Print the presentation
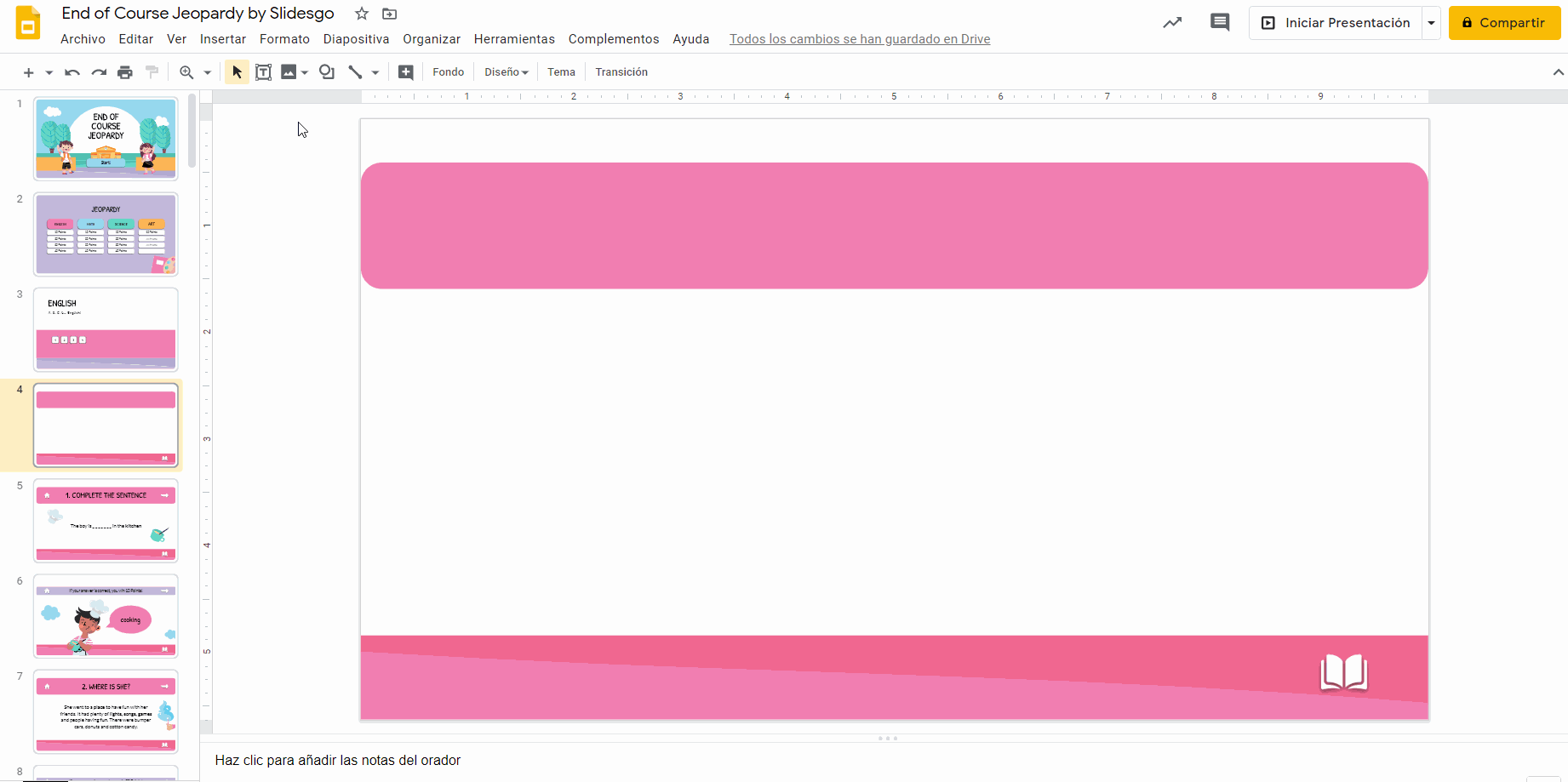 click(x=125, y=72)
